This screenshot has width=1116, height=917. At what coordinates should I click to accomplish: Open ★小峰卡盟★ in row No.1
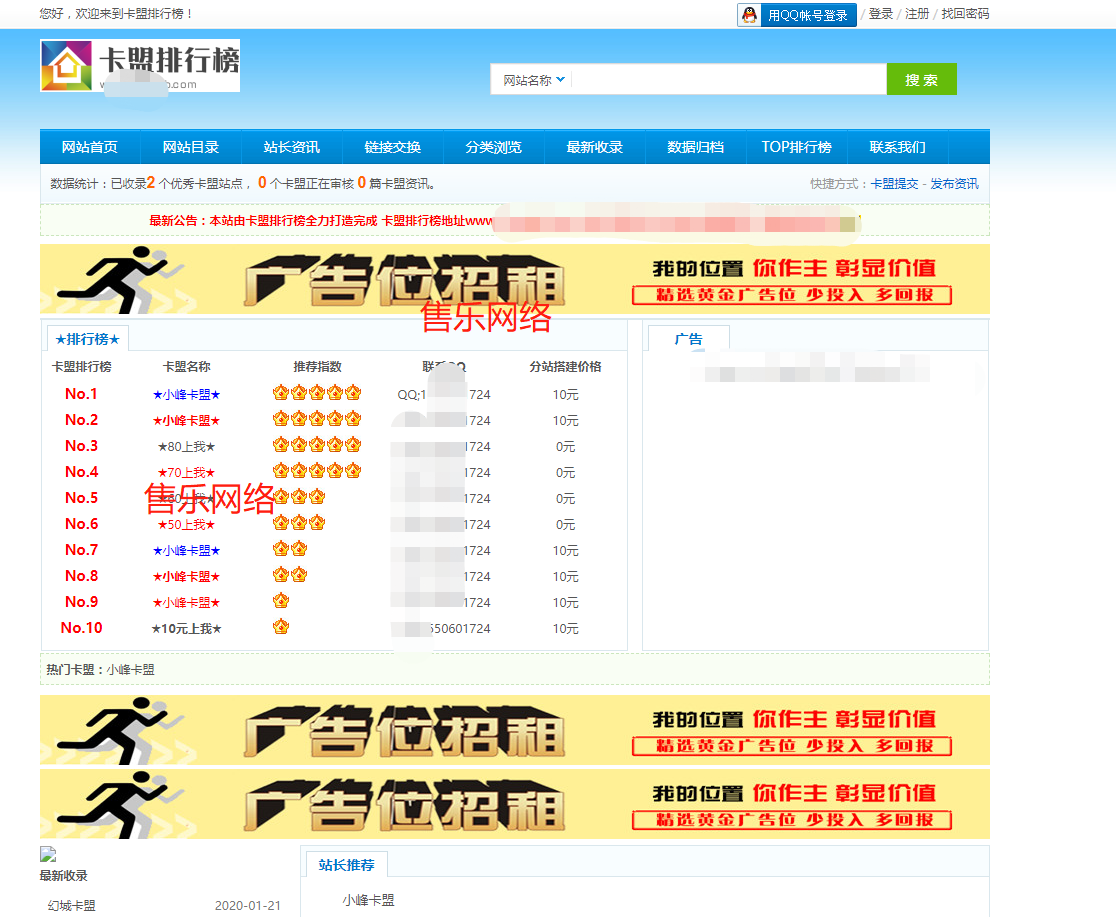[x=186, y=394]
